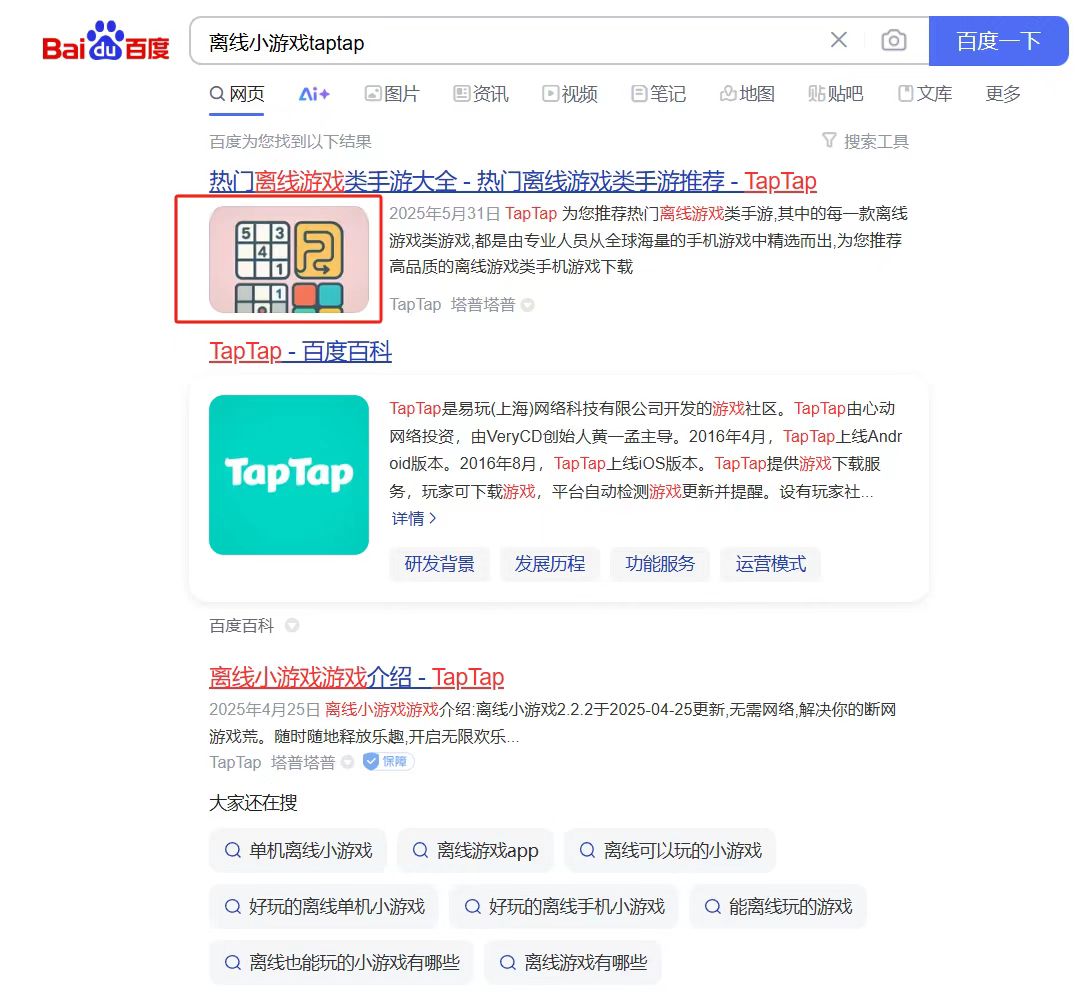Viewport: 1082px width, 1003px height.
Task: Open 热门离线游戏类手游大全 TapTap result
Action: pyautogui.click(x=513, y=181)
